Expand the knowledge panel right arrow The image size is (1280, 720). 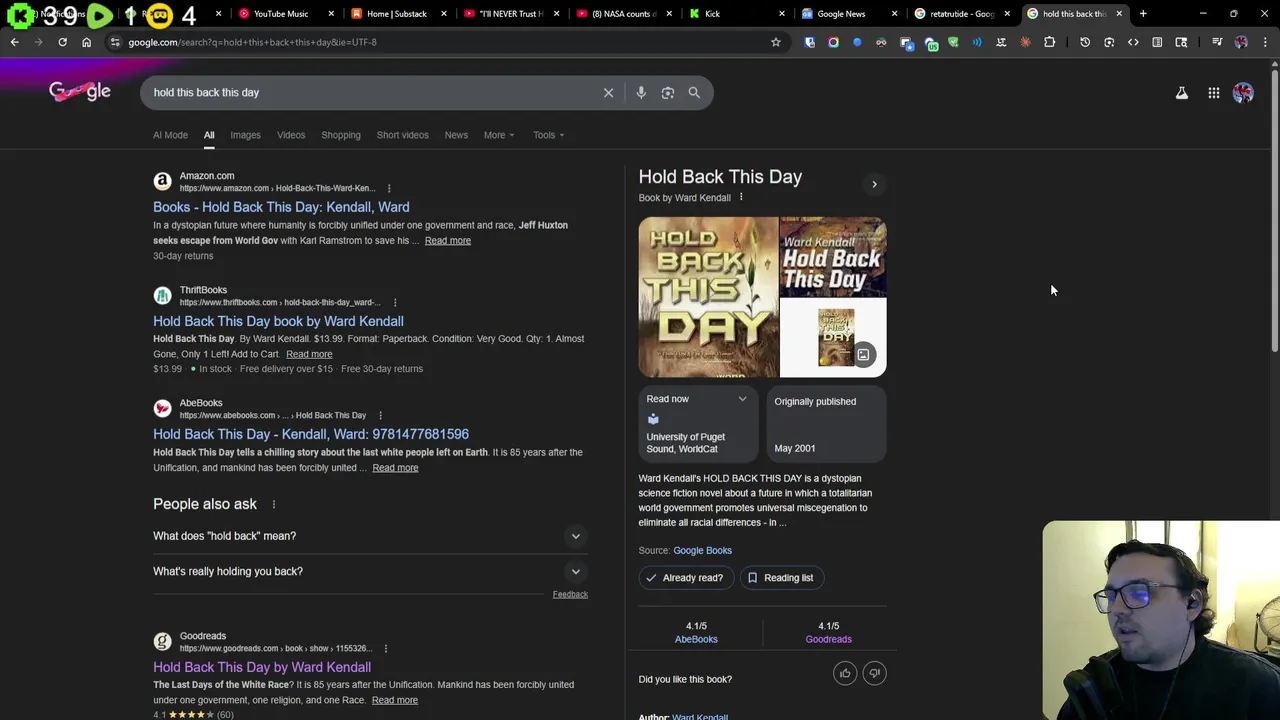coord(874,184)
